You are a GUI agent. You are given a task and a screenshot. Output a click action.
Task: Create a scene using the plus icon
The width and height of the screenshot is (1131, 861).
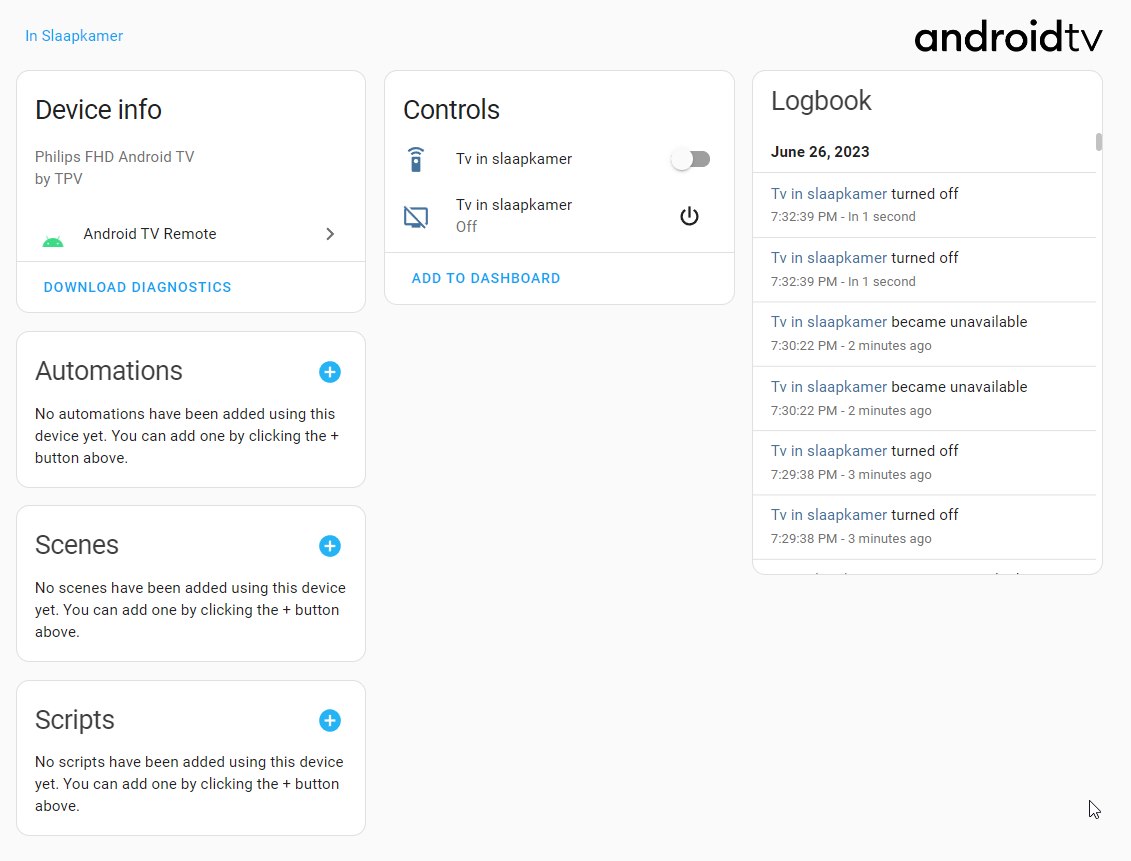(x=329, y=545)
